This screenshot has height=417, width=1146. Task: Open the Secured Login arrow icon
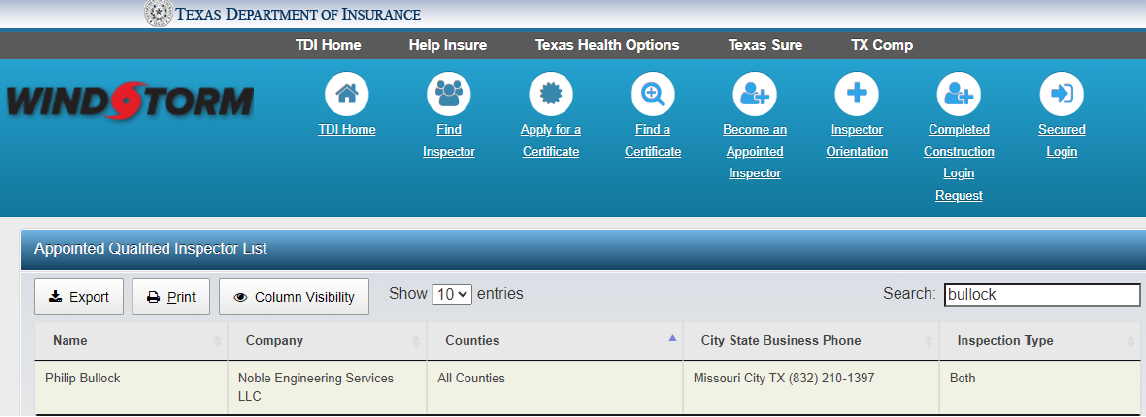[1061, 94]
